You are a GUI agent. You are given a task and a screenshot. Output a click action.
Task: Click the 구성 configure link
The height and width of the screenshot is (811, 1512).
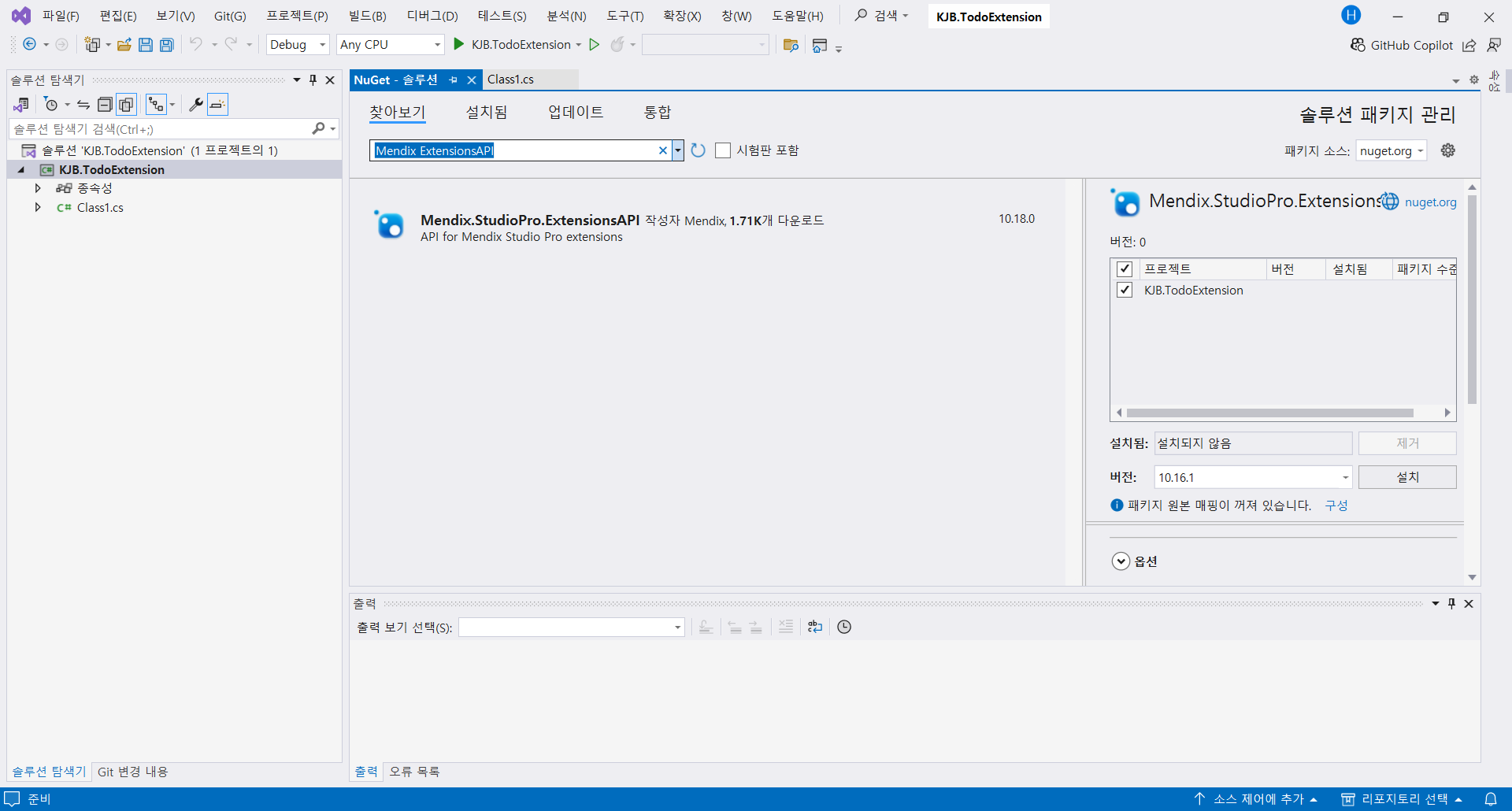pyautogui.click(x=1336, y=505)
